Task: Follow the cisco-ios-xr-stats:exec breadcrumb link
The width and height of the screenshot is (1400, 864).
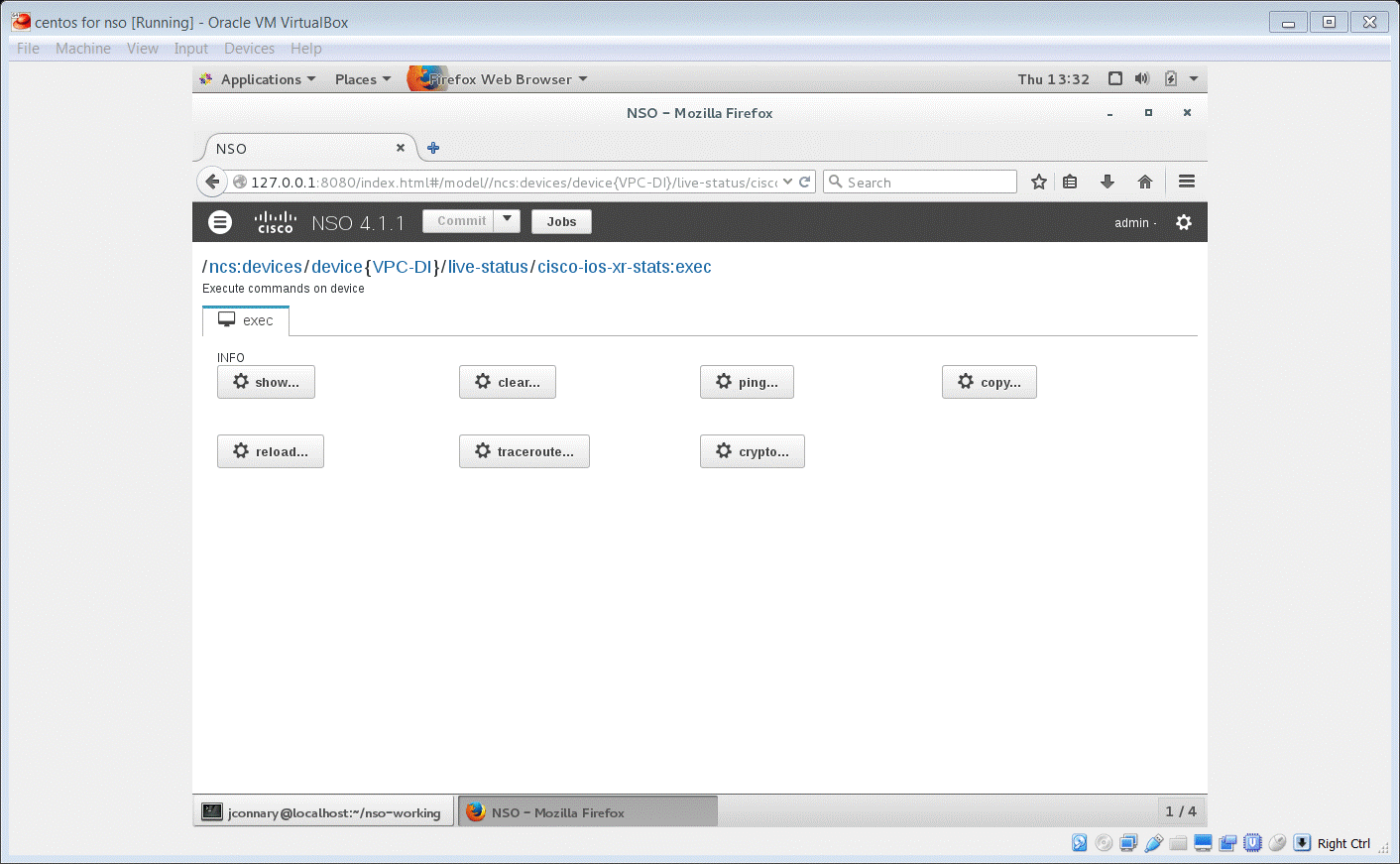Action: [x=625, y=267]
